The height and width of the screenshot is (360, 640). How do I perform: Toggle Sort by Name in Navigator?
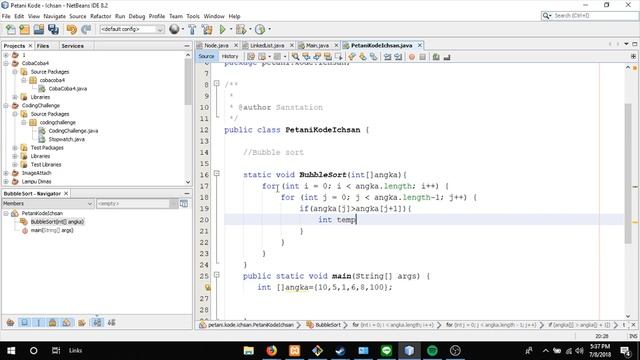click(x=97, y=322)
